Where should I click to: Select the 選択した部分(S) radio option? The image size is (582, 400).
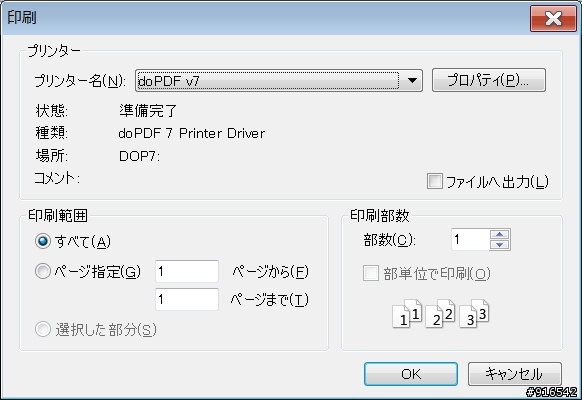click(x=43, y=329)
